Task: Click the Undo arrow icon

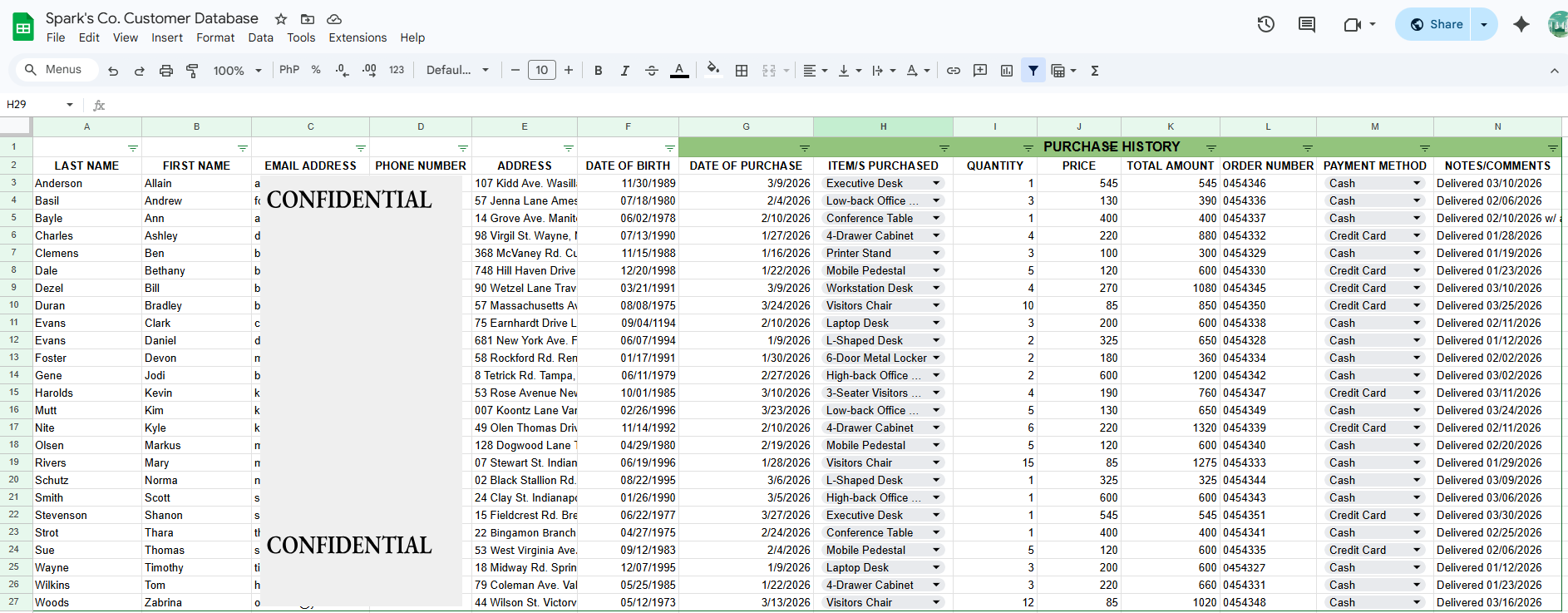Action: [x=113, y=71]
